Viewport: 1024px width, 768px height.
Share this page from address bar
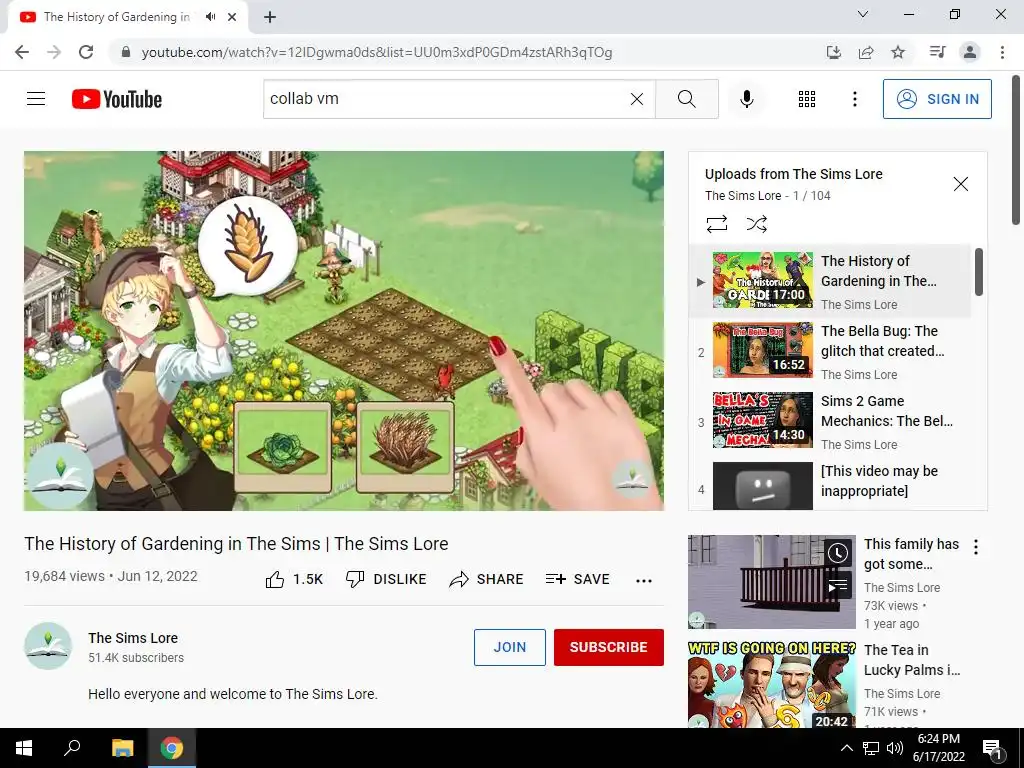(866, 52)
